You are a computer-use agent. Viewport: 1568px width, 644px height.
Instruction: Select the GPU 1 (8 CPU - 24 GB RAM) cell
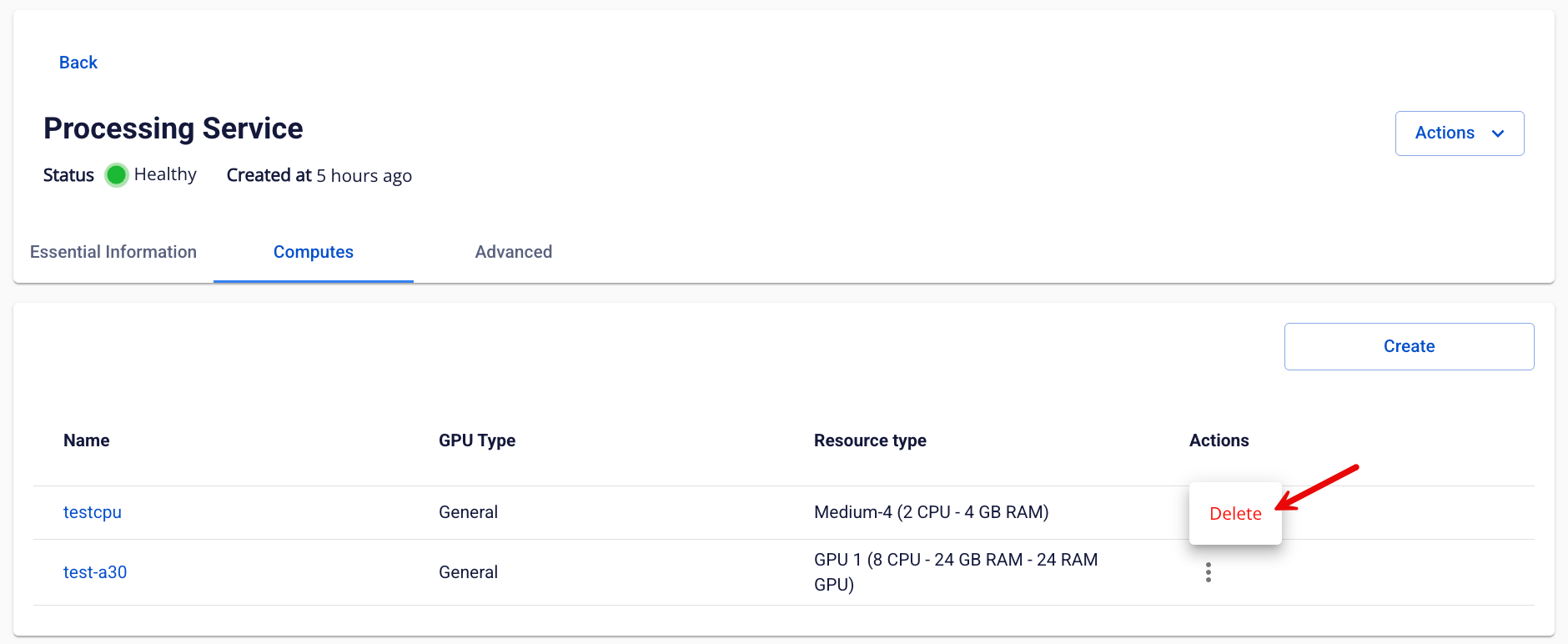(x=956, y=572)
